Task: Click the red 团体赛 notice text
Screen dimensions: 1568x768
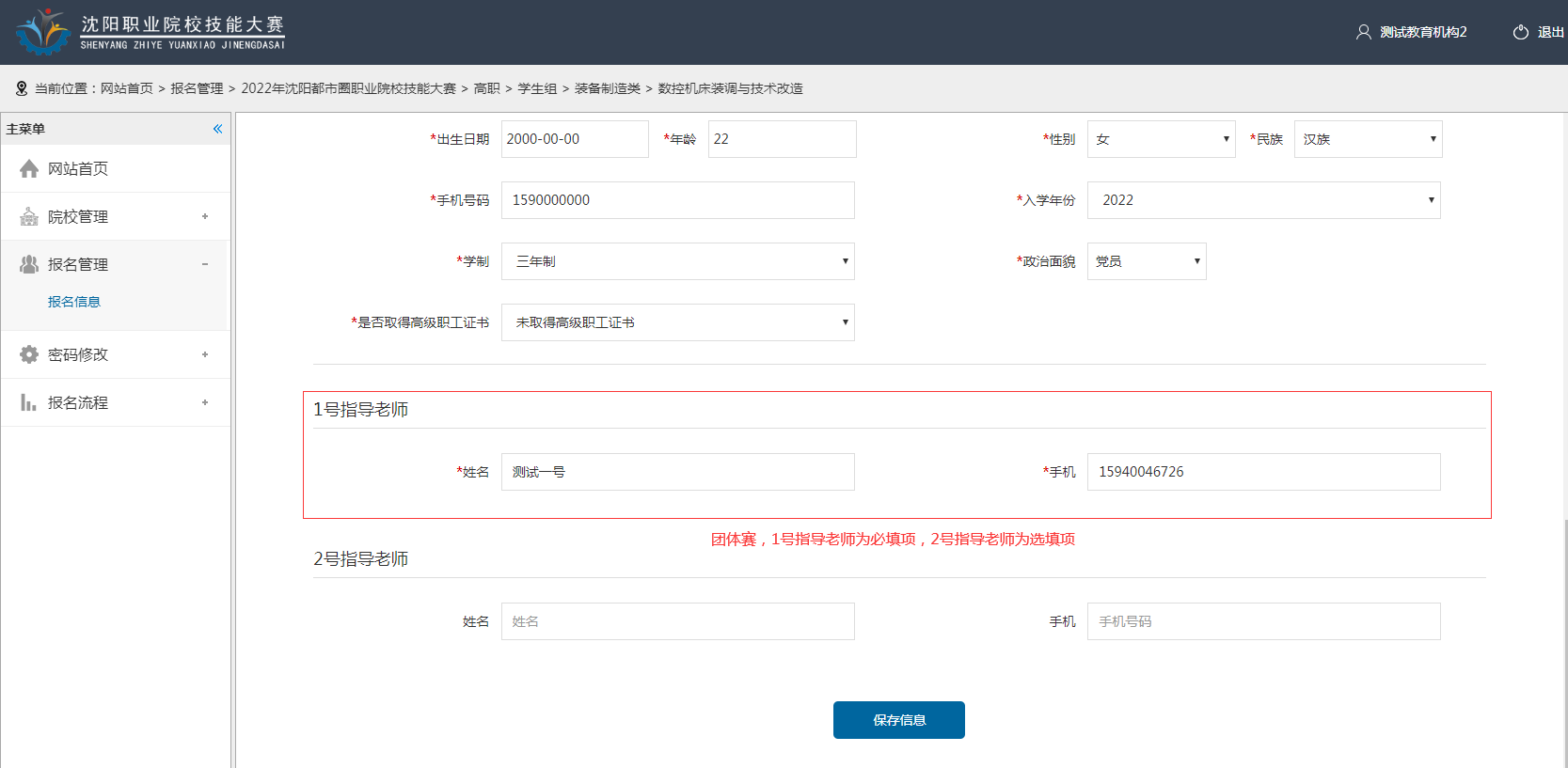Action: click(x=893, y=540)
